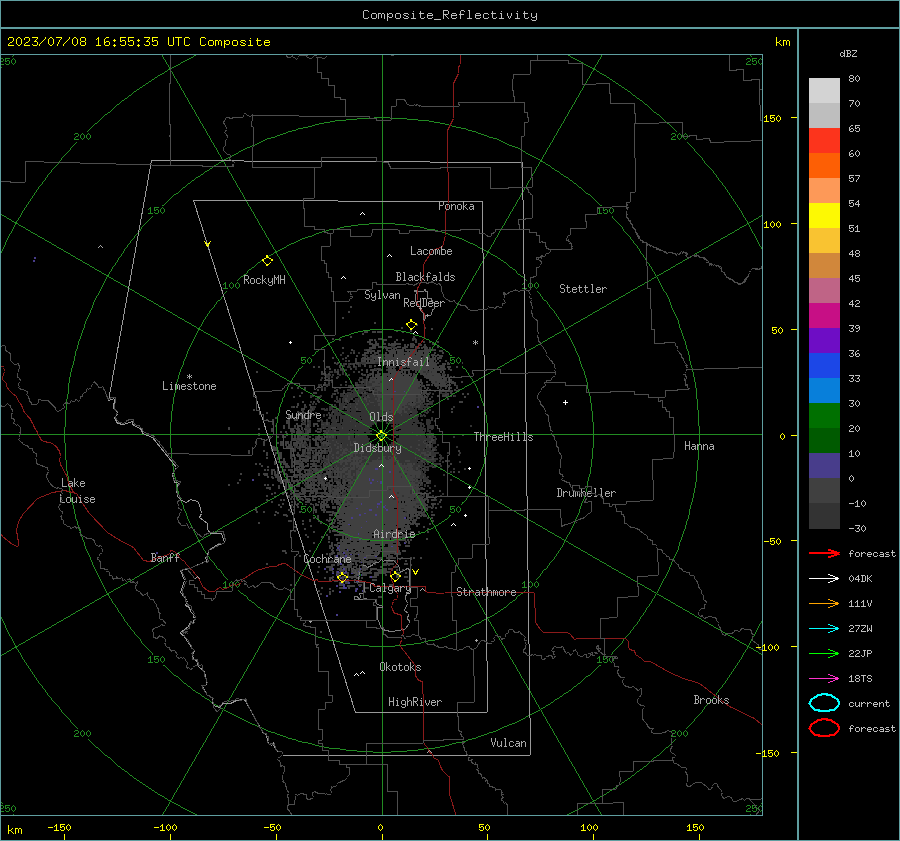Image resolution: width=900 pixels, height=841 pixels.
Task: Pick the magenta 39-42 dBZ color swatch
Action: (824, 316)
